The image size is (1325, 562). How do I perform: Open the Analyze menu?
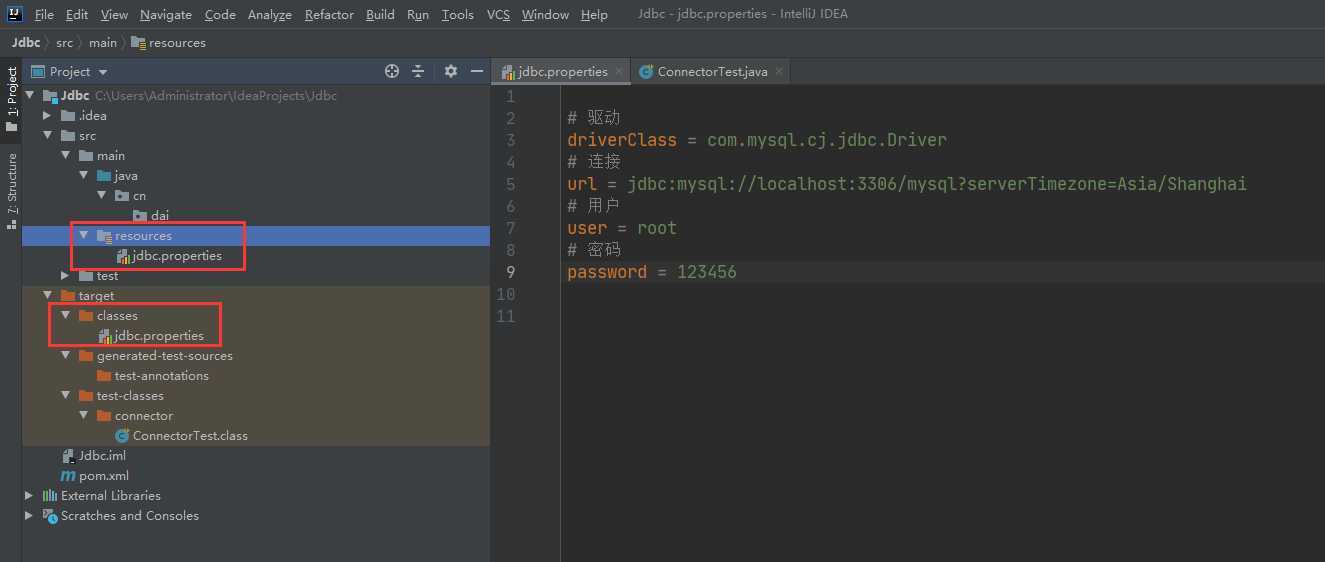[x=270, y=15]
